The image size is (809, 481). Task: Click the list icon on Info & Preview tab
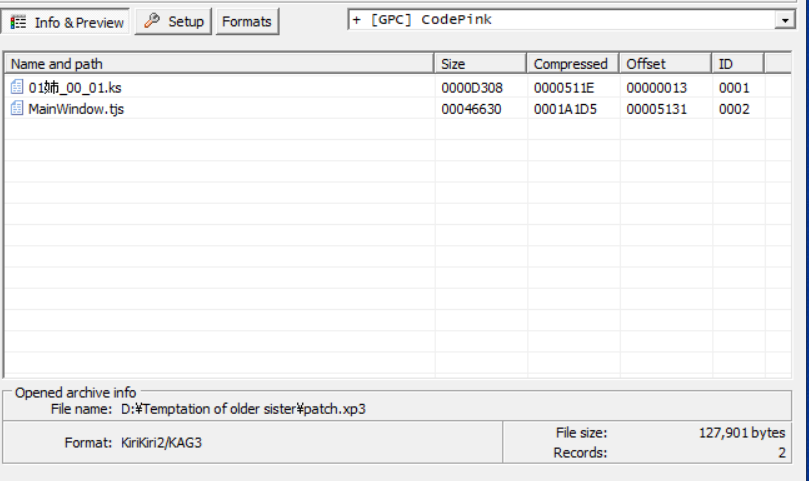(19, 23)
